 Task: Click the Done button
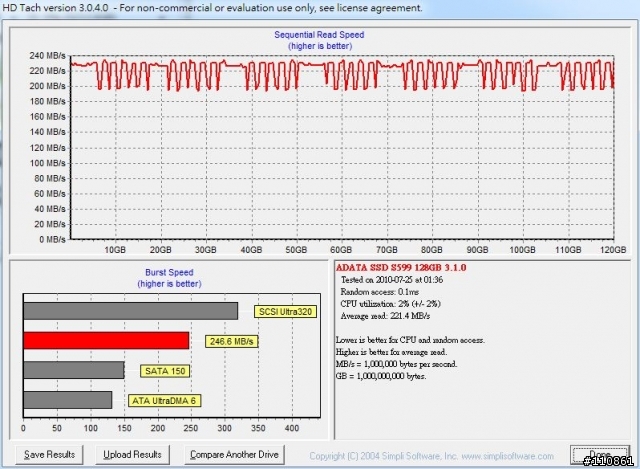[600, 455]
